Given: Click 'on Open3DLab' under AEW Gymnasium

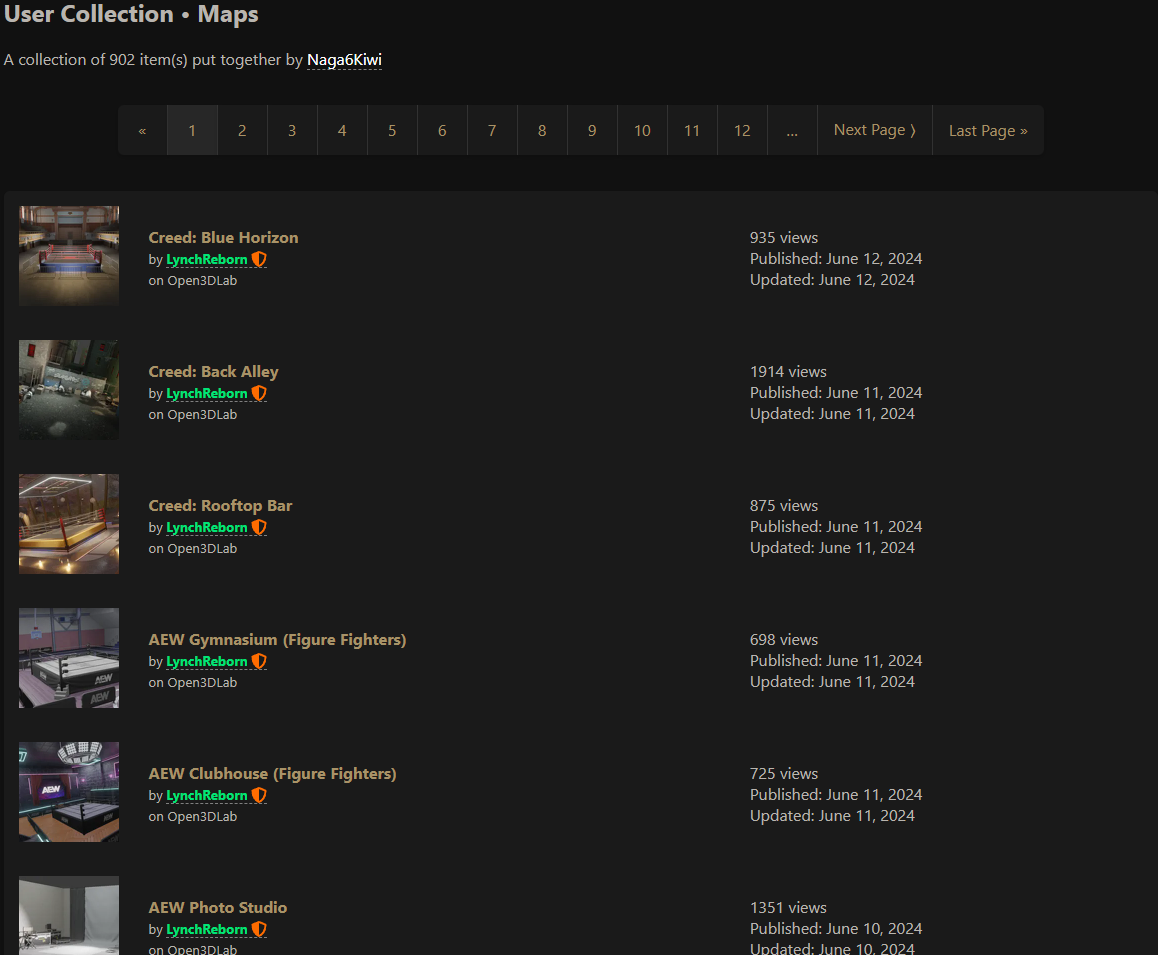Looking at the screenshot, I should tap(193, 682).
